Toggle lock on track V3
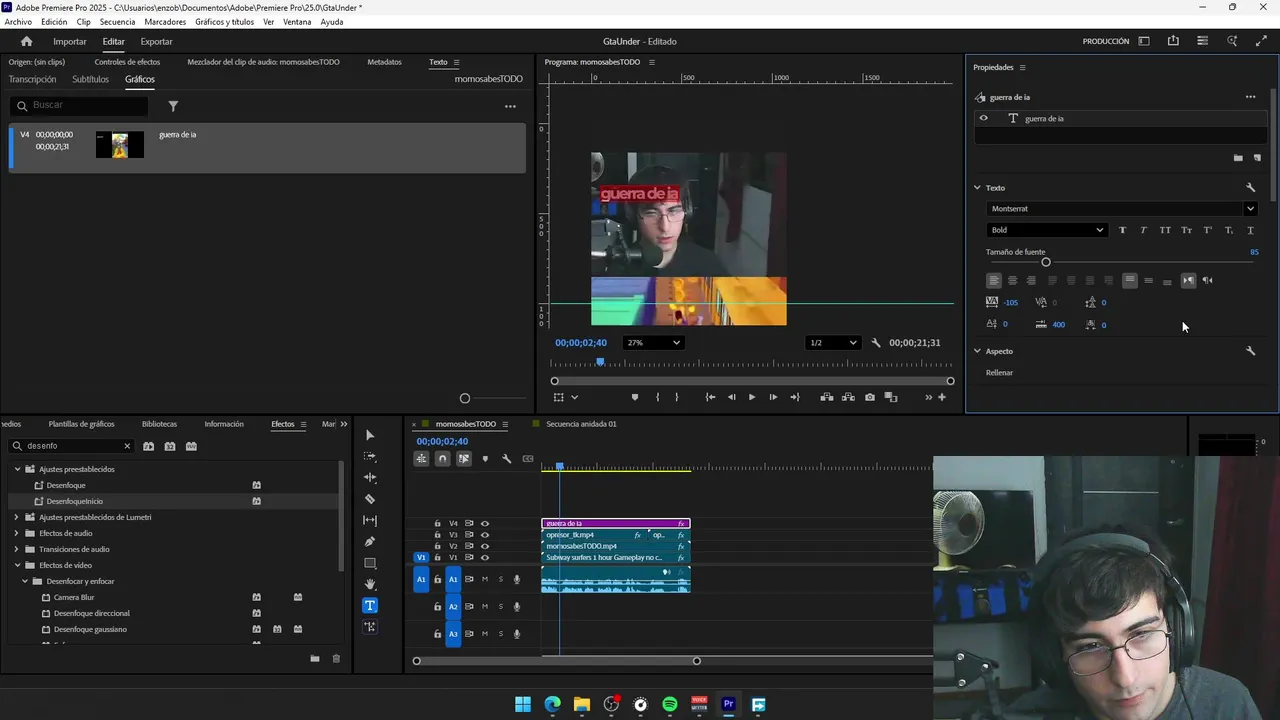This screenshot has height=720, width=1280. tap(437, 535)
